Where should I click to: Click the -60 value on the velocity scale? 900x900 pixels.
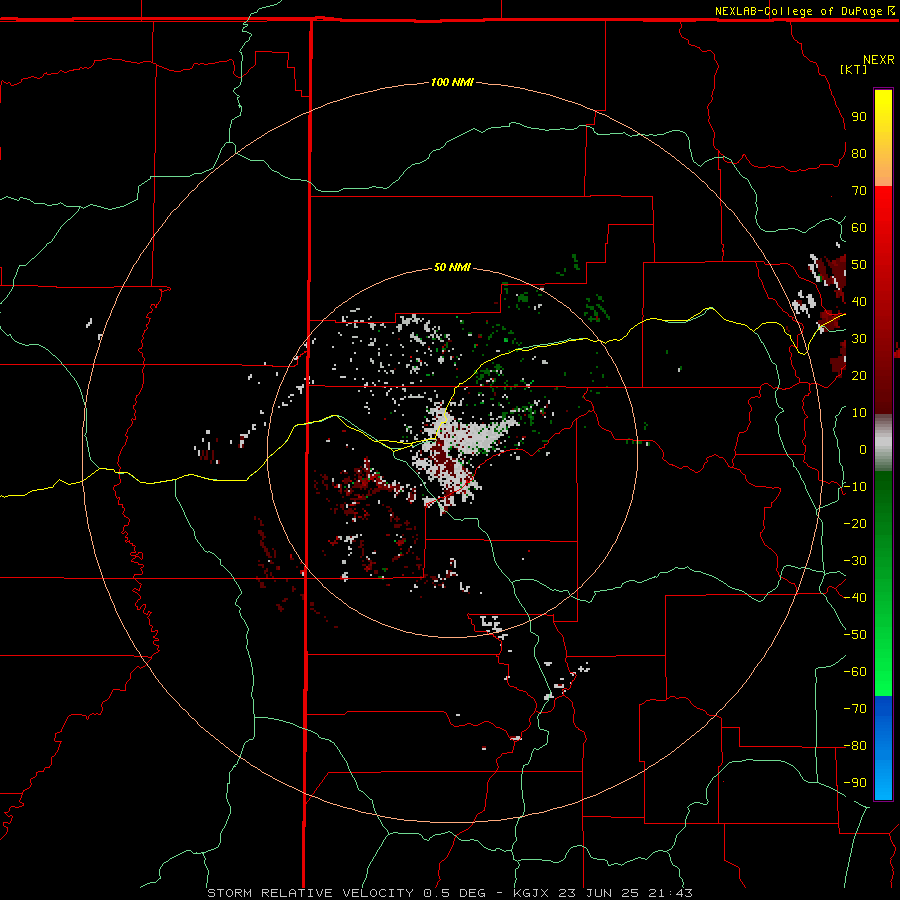(855, 672)
